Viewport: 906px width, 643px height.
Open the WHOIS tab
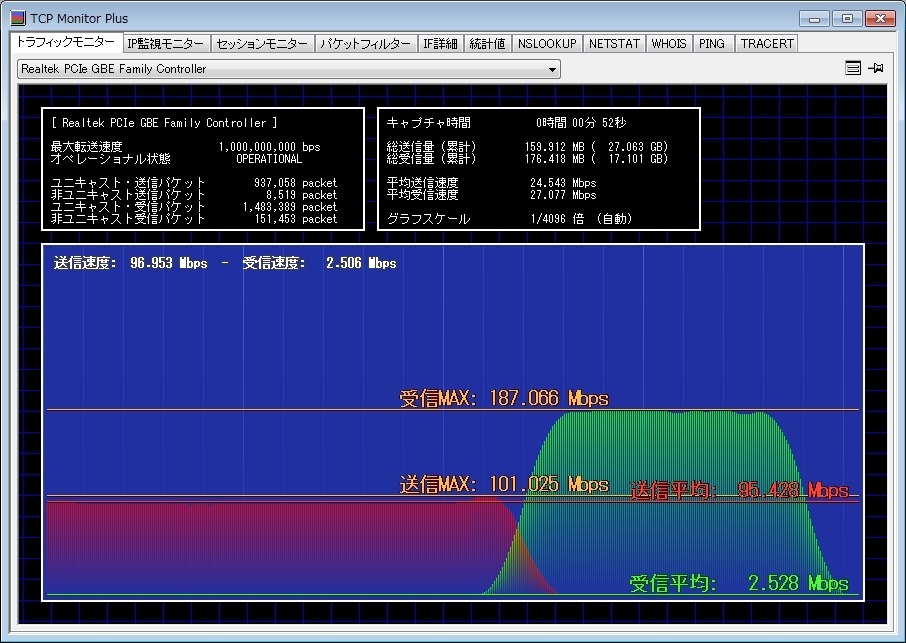(669, 44)
